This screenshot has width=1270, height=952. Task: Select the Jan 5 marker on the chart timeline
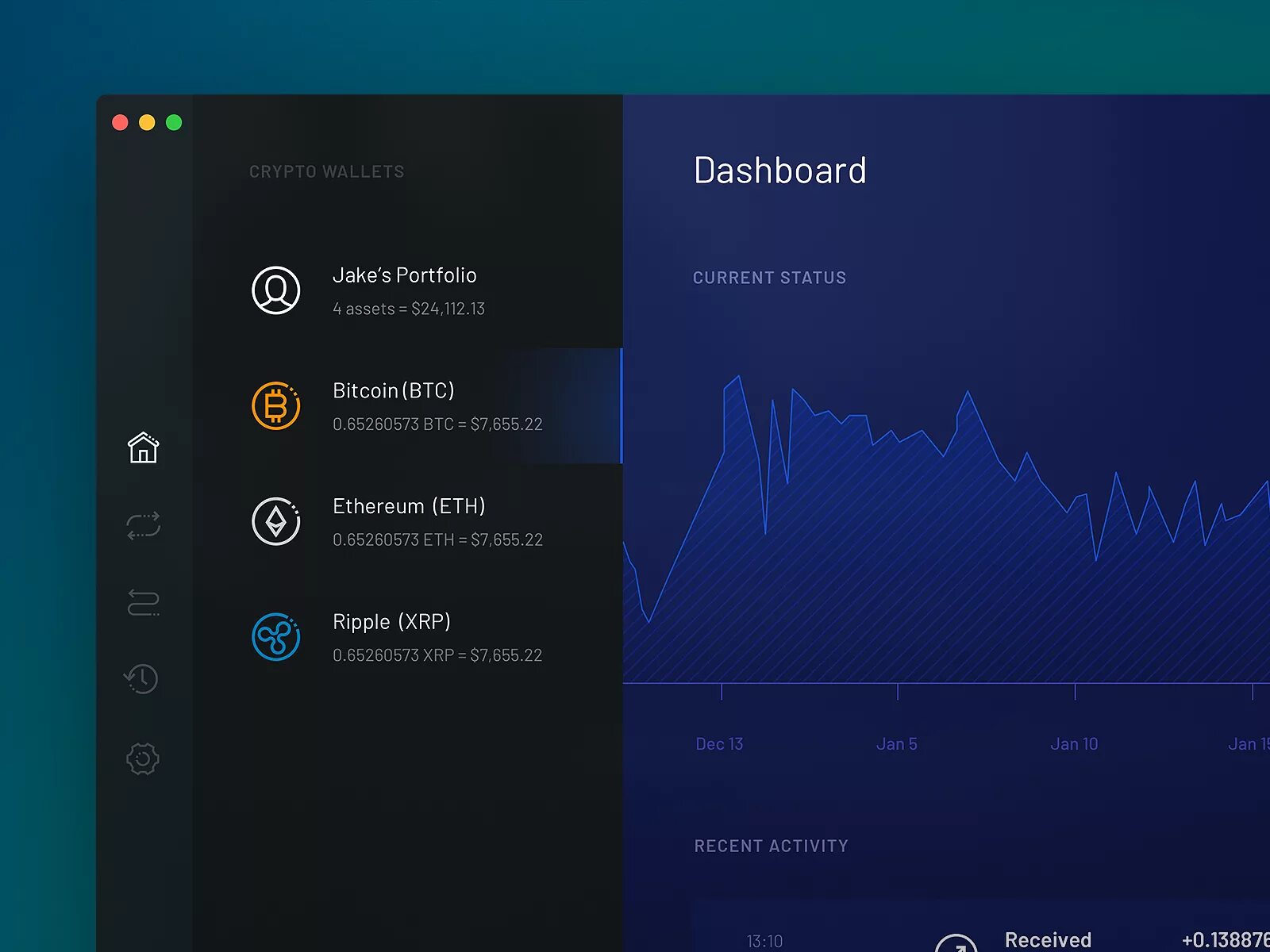click(896, 743)
